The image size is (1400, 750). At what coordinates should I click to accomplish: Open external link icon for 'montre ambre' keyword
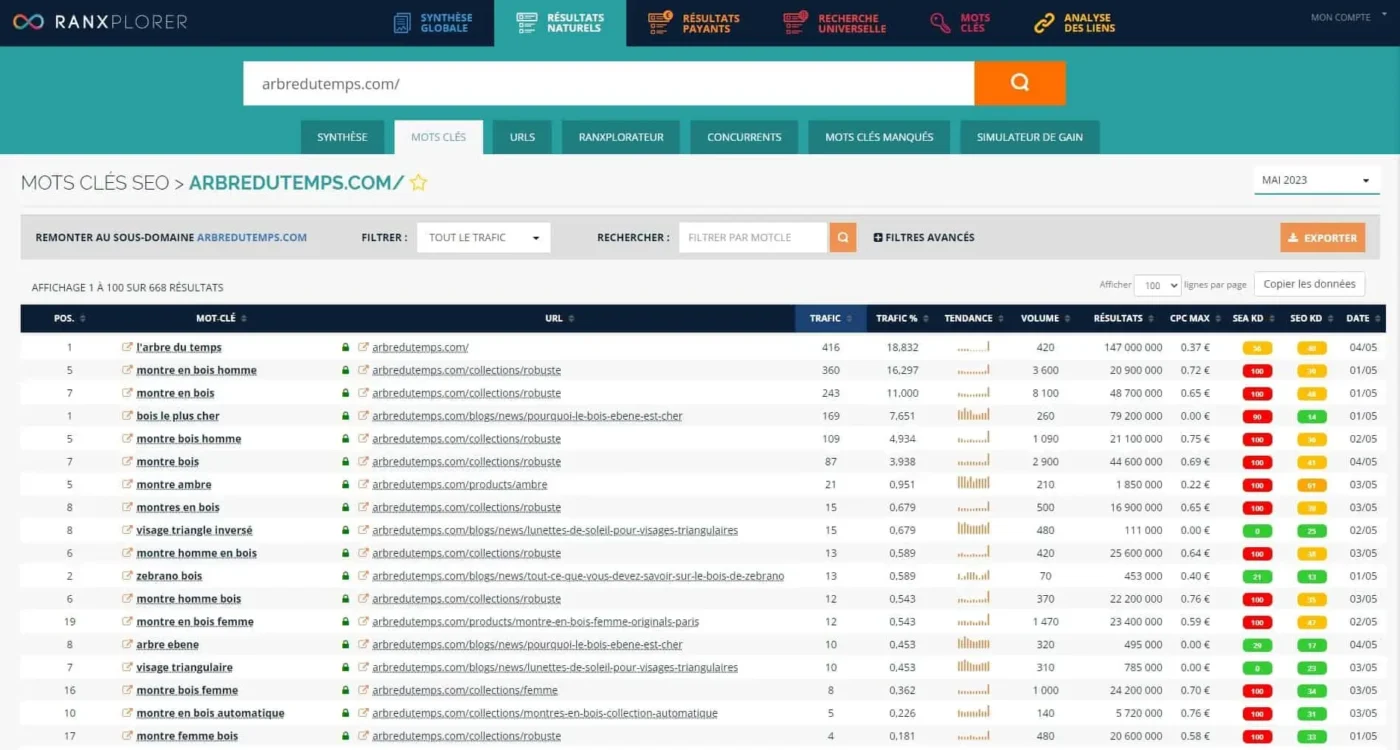pos(127,484)
